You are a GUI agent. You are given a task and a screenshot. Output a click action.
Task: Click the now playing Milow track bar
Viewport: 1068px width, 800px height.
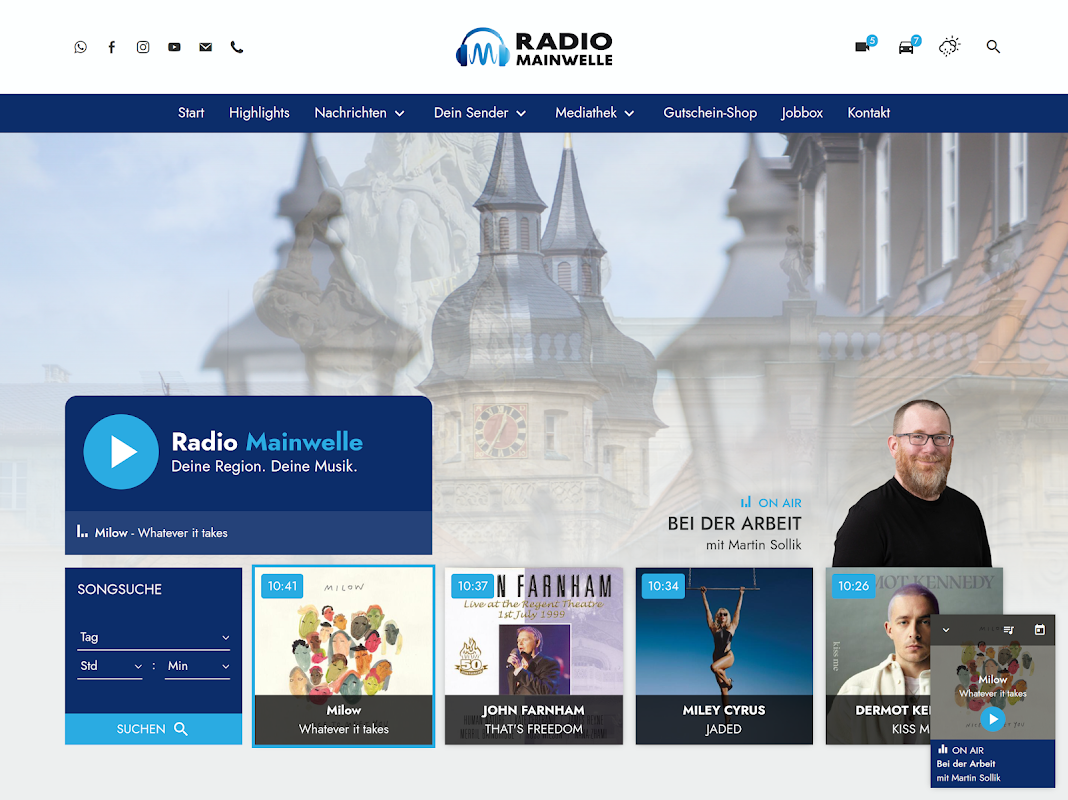tap(249, 533)
